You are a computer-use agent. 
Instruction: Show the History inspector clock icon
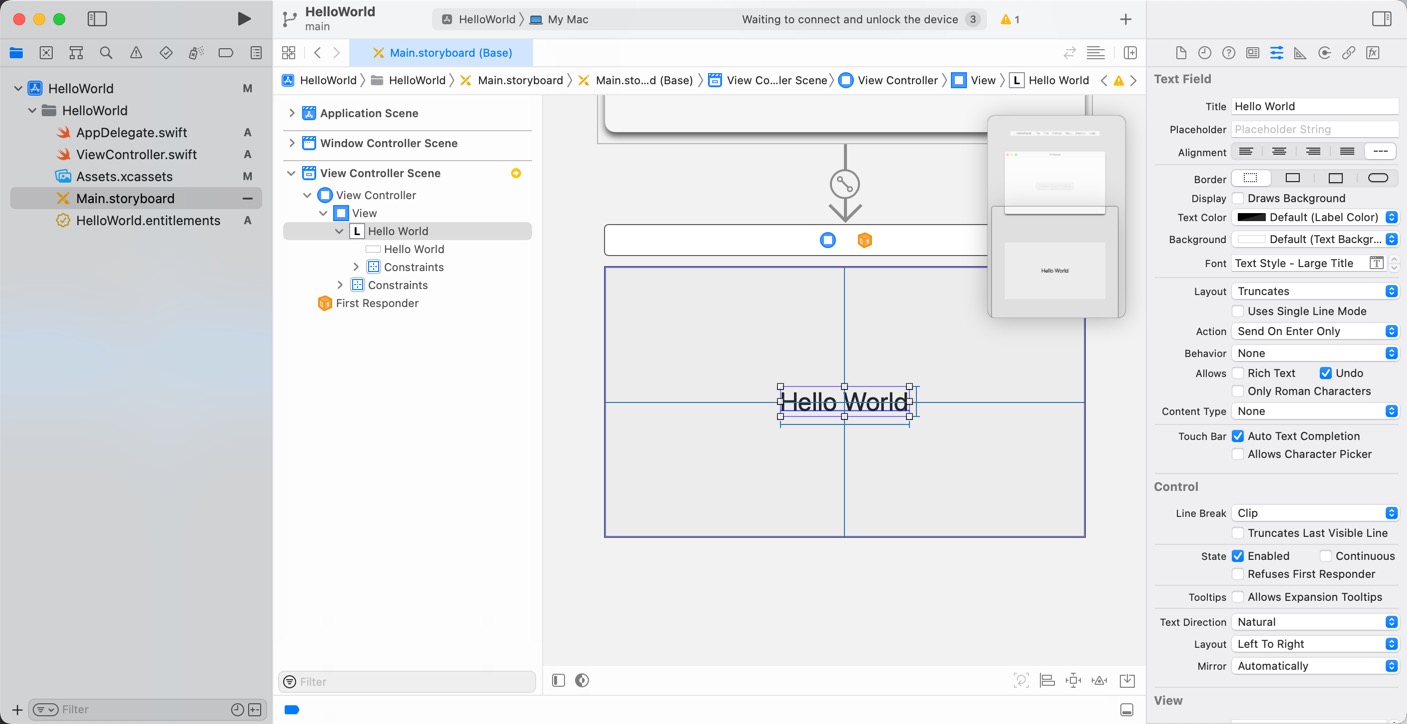tap(1205, 53)
